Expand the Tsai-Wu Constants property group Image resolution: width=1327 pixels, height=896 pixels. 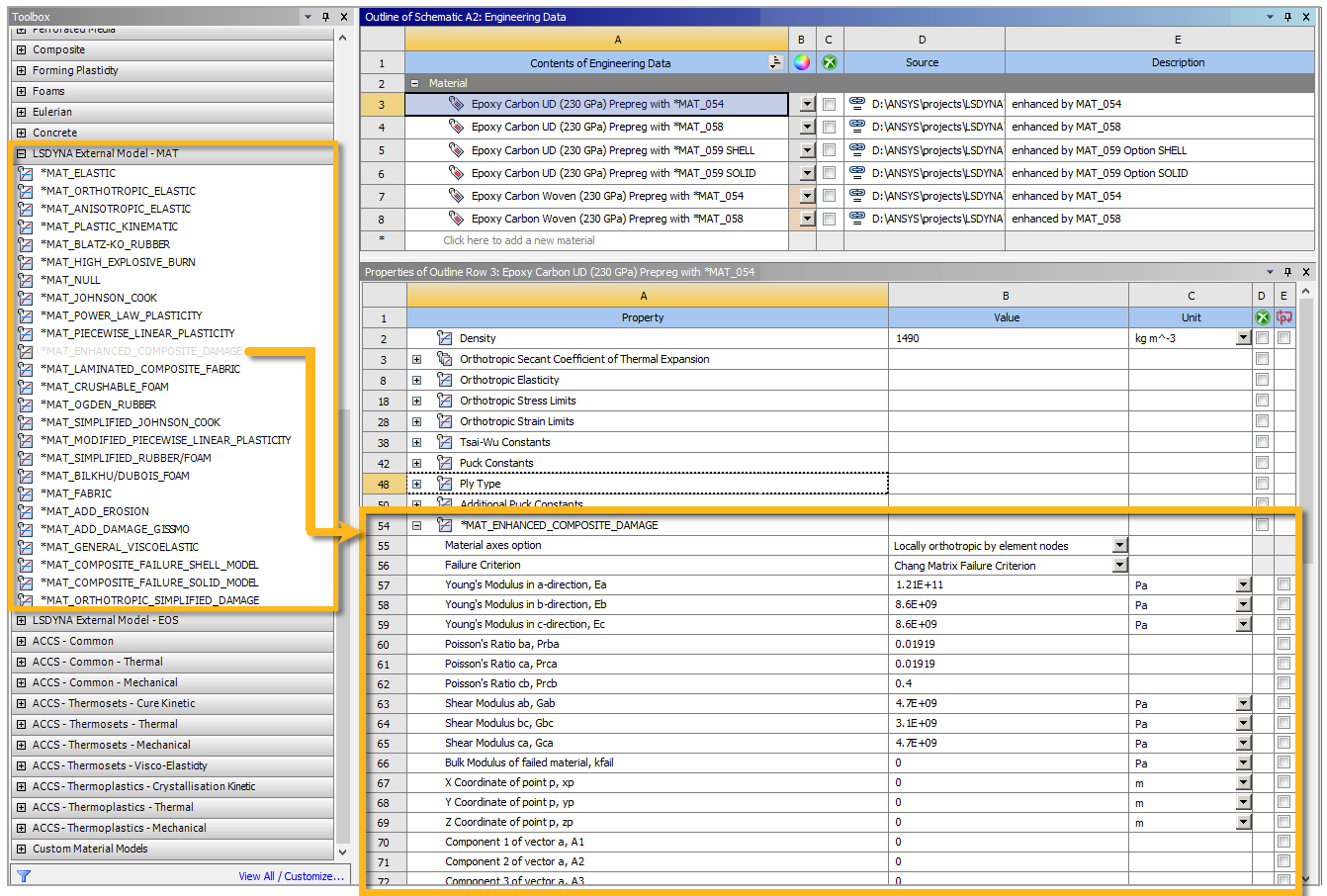click(417, 442)
